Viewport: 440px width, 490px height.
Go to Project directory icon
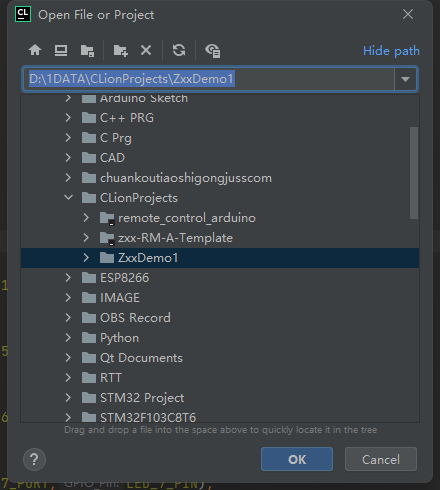pos(87,50)
